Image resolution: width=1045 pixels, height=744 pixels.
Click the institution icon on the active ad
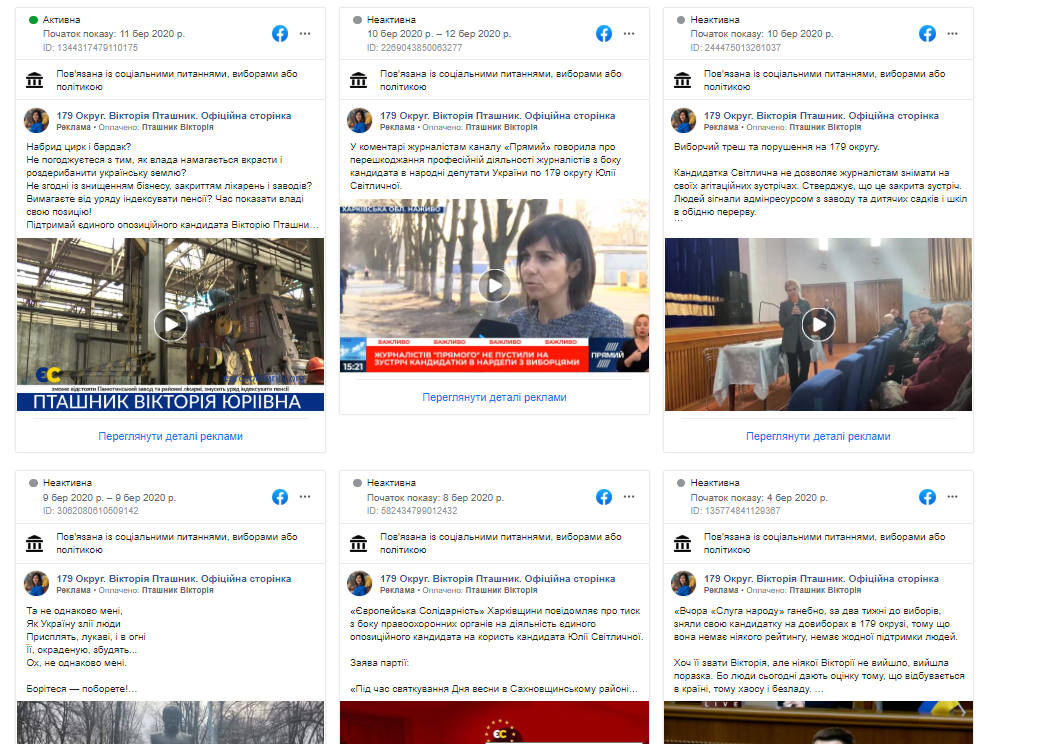coord(34,80)
